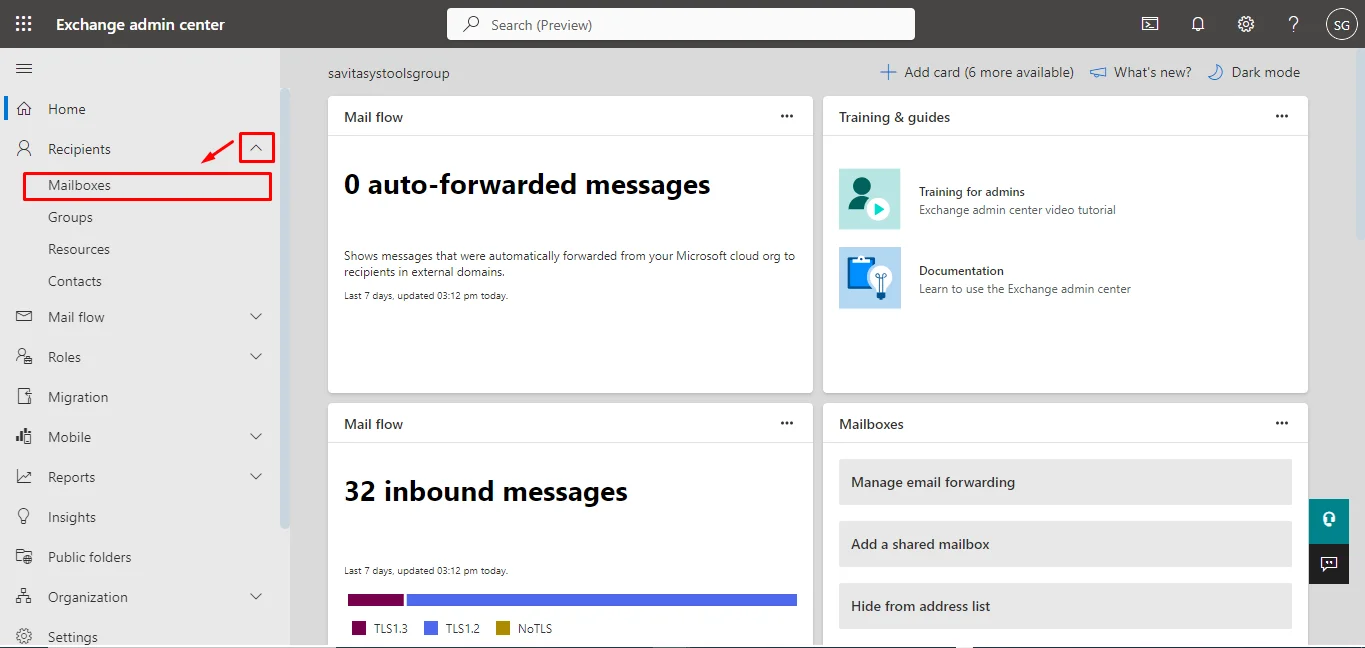Click the Exchange admin center title
The image size is (1365, 648).
pos(140,24)
